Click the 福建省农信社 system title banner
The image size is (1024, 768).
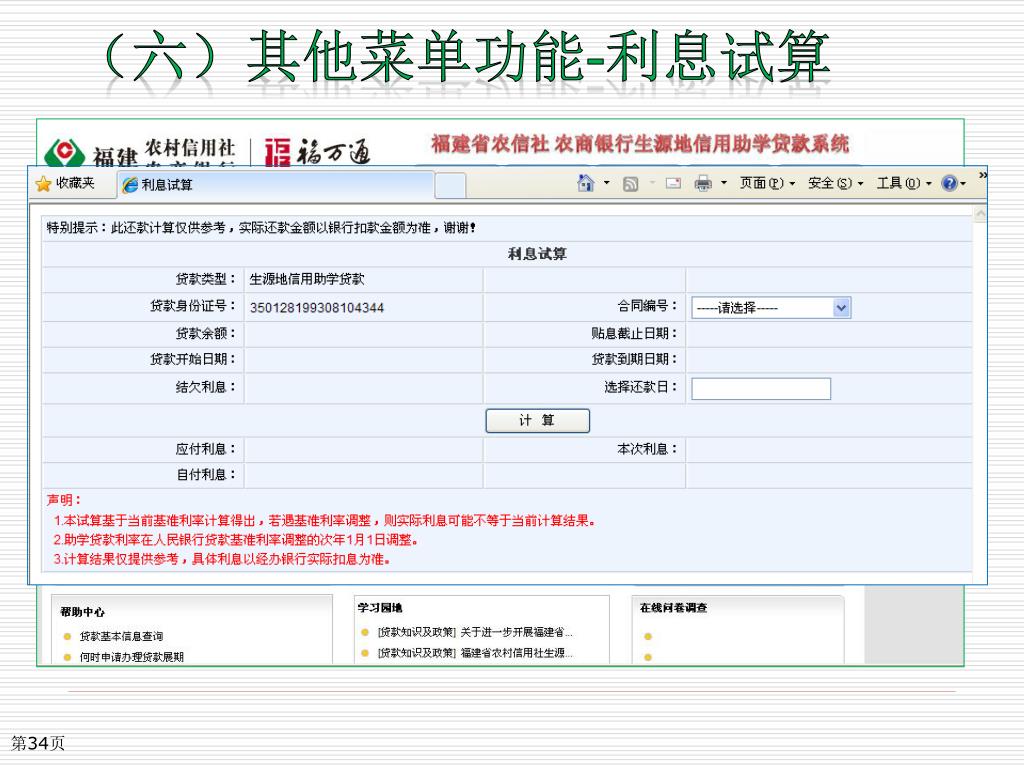[x=640, y=144]
